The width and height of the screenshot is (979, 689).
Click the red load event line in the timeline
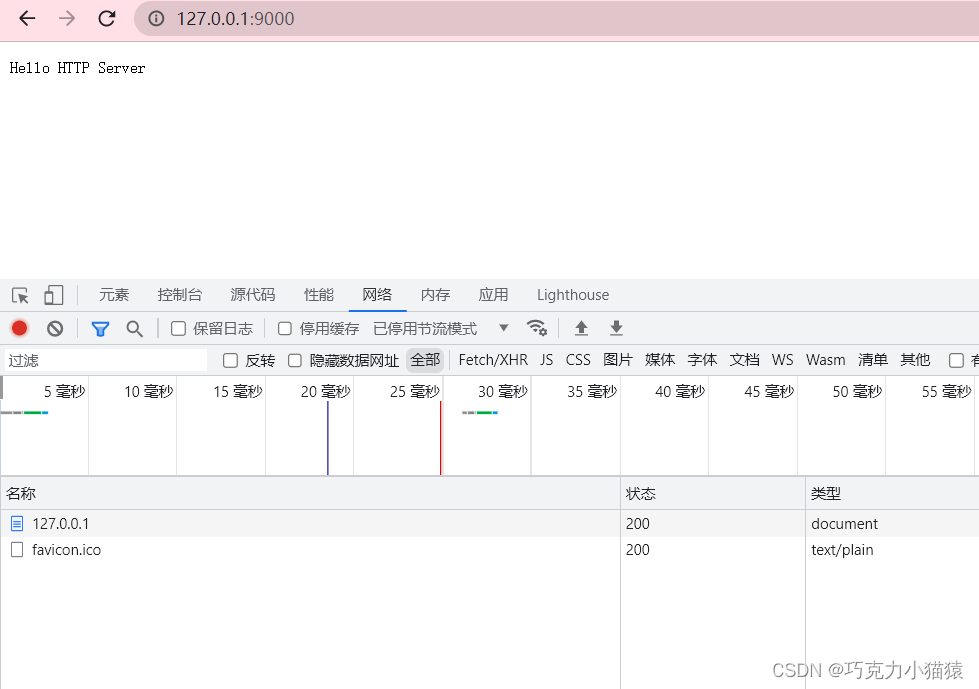coord(441,438)
